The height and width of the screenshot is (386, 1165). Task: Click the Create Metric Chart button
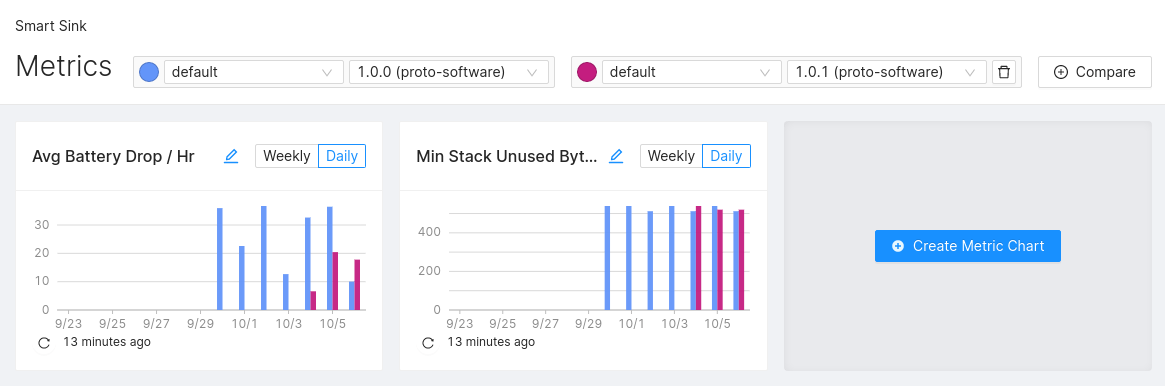pos(967,246)
